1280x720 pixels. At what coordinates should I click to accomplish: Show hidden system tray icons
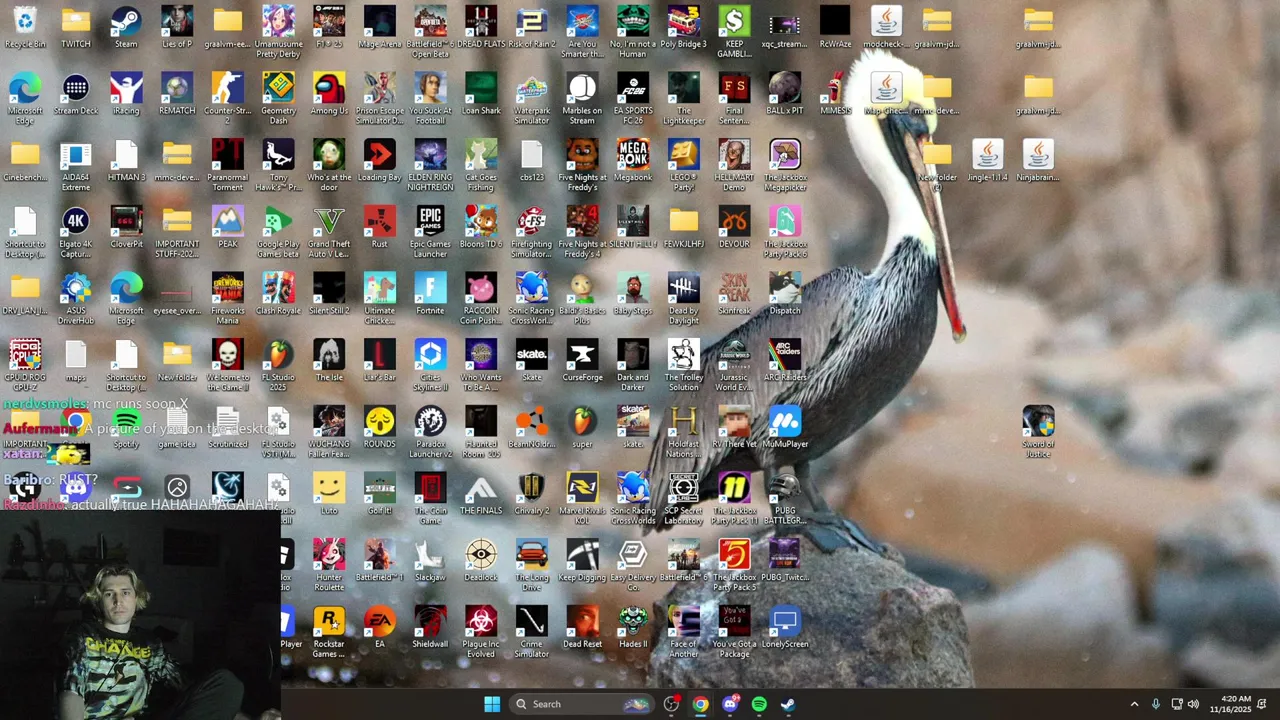click(1134, 704)
